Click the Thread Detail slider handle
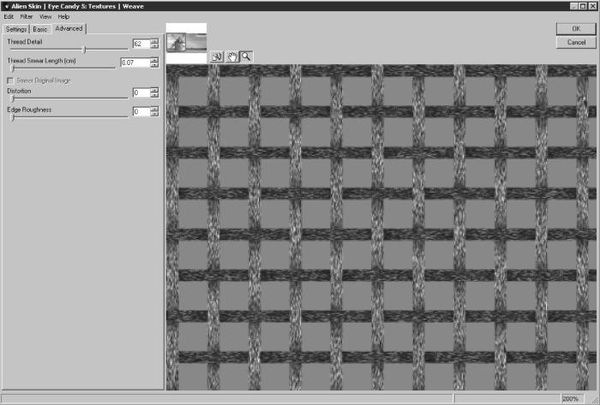The image size is (600, 405). [83, 48]
